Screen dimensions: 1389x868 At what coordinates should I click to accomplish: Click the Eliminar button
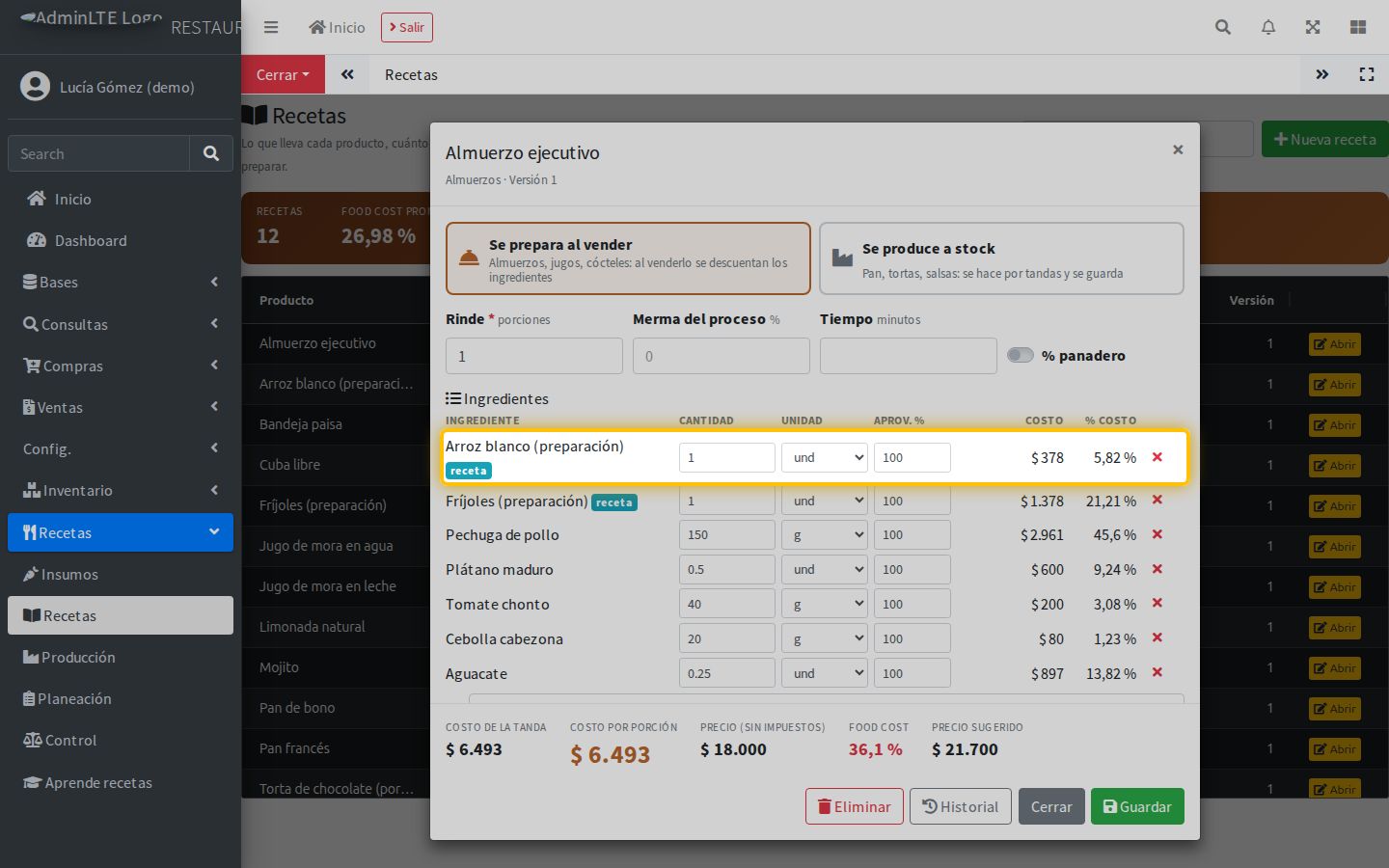click(855, 806)
